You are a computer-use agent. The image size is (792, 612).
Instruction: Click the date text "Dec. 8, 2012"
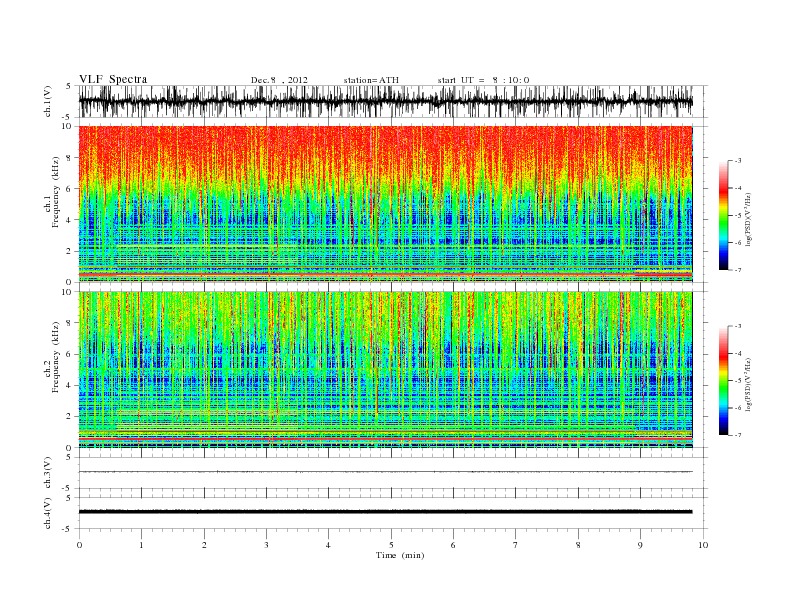coord(279,80)
